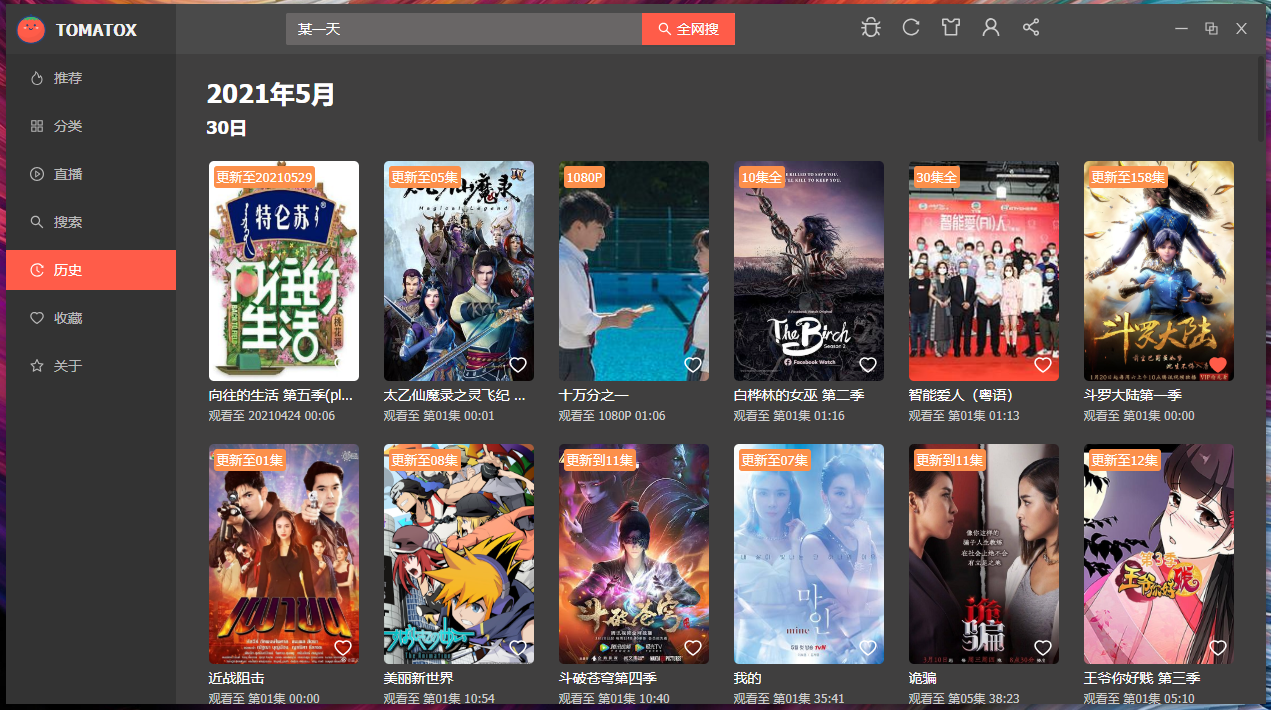Toggle favorite heart on 白桦林的女巫 第二季

pyautogui.click(x=867, y=365)
